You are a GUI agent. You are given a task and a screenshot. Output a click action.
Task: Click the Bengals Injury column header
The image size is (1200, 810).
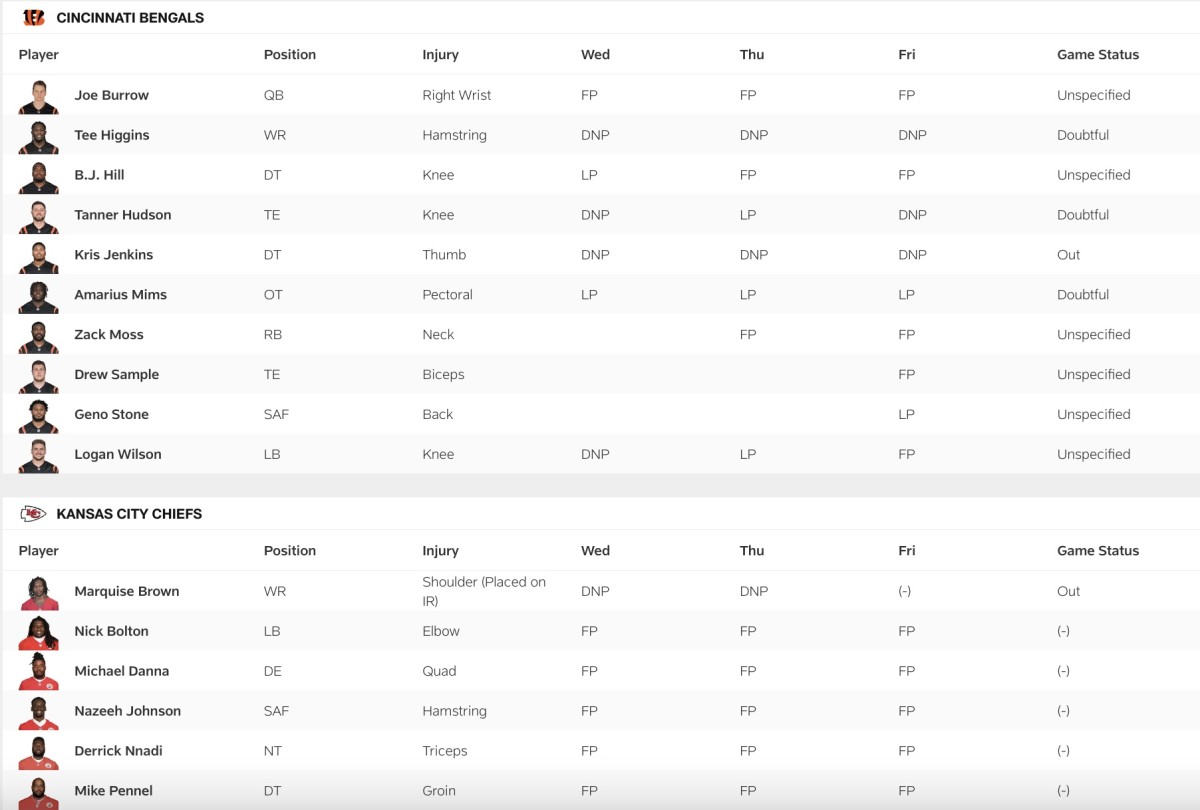(x=440, y=55)
